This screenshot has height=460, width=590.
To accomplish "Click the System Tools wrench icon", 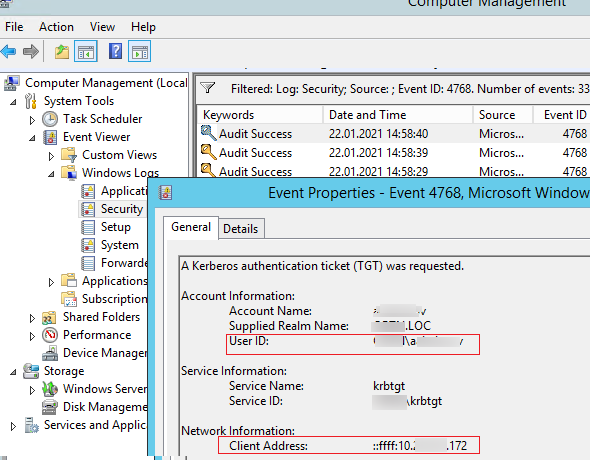I will point(31,101).
